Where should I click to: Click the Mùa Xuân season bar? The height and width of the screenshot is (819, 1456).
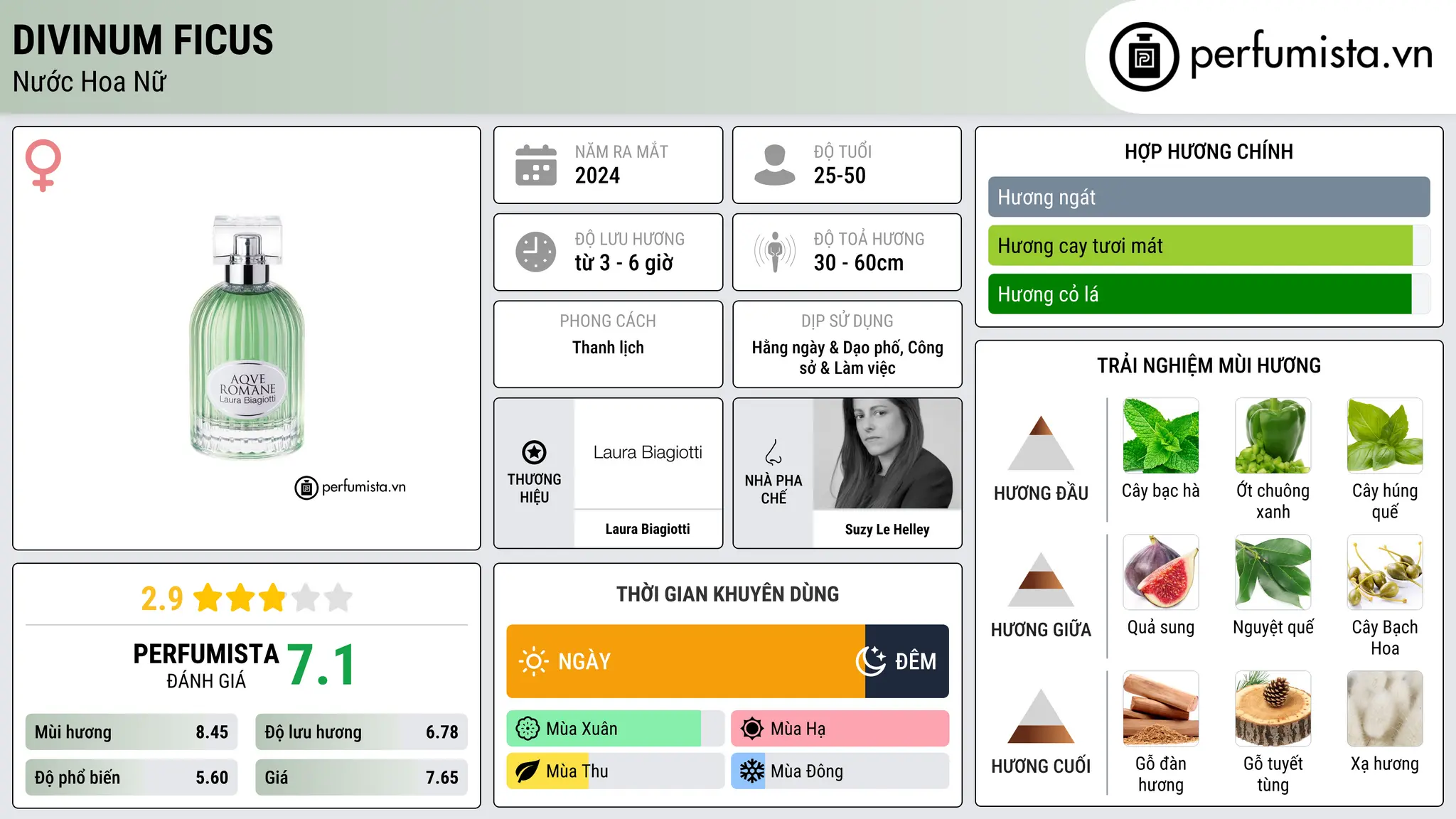pos(615,729)
